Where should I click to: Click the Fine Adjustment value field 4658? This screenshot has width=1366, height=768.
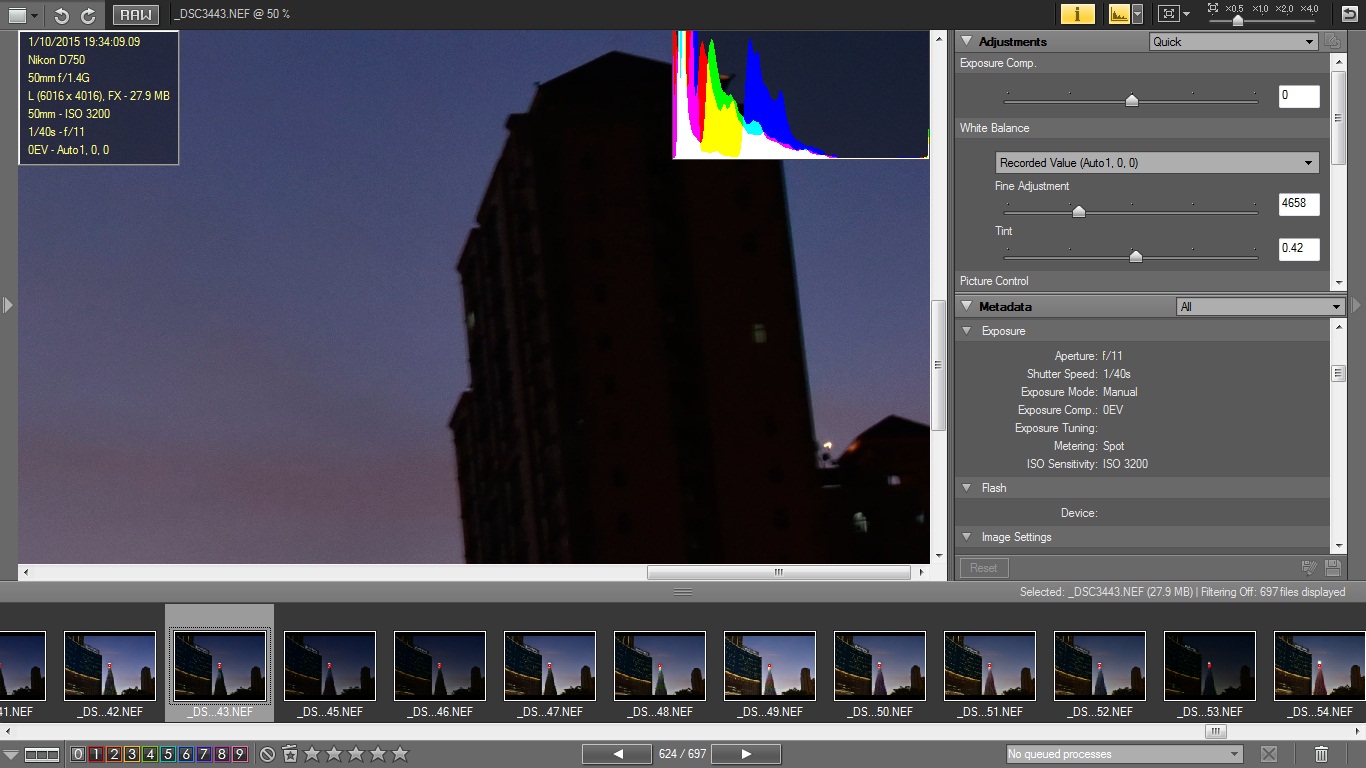click(1298, 204)
